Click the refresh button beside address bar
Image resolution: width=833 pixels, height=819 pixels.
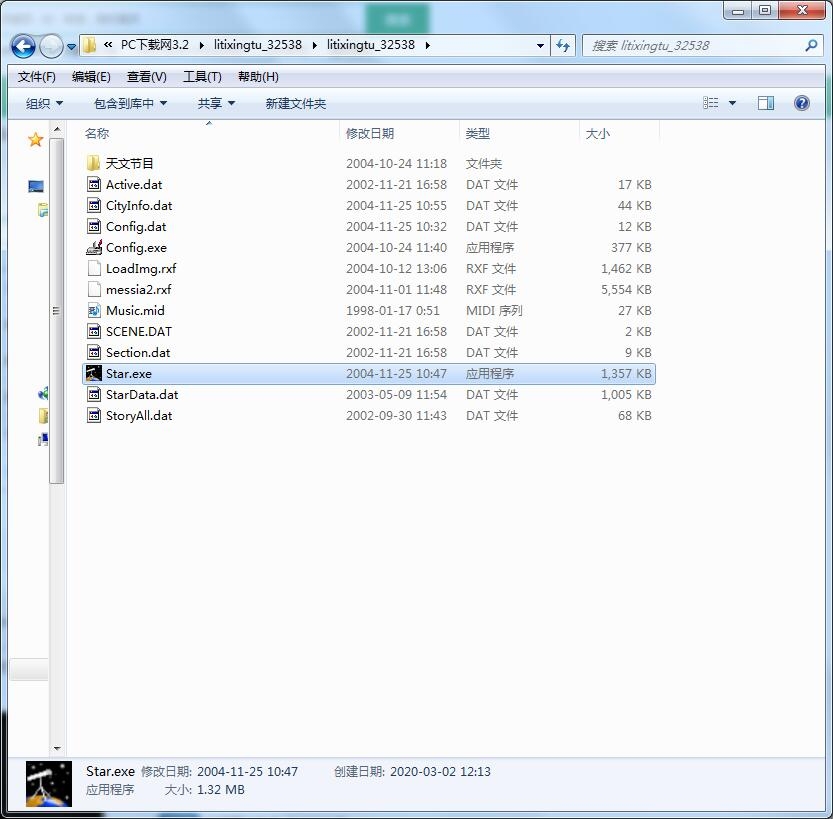(x=563, y=46)
